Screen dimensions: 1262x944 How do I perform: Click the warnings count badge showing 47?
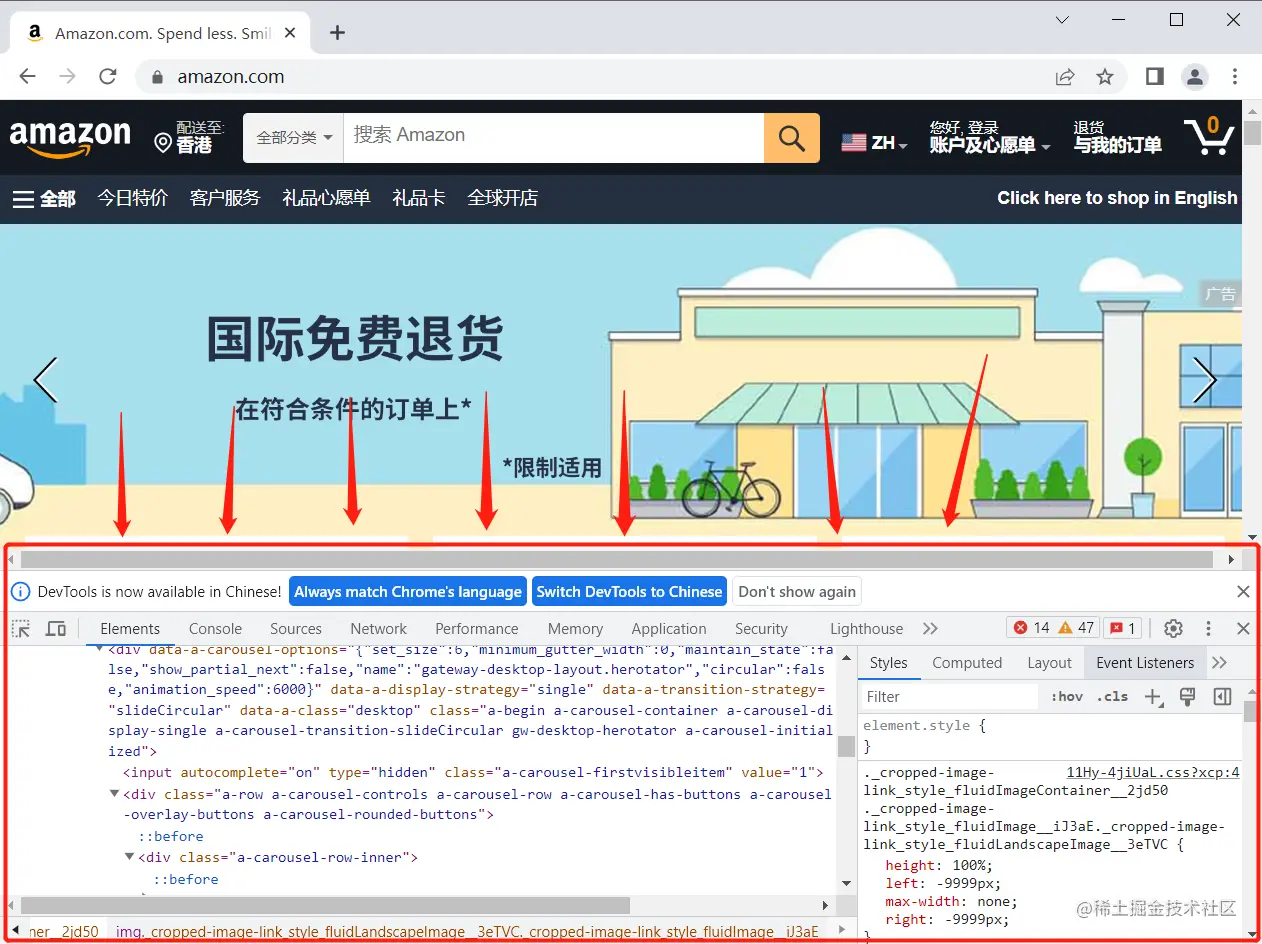(x=1076, y=628)
